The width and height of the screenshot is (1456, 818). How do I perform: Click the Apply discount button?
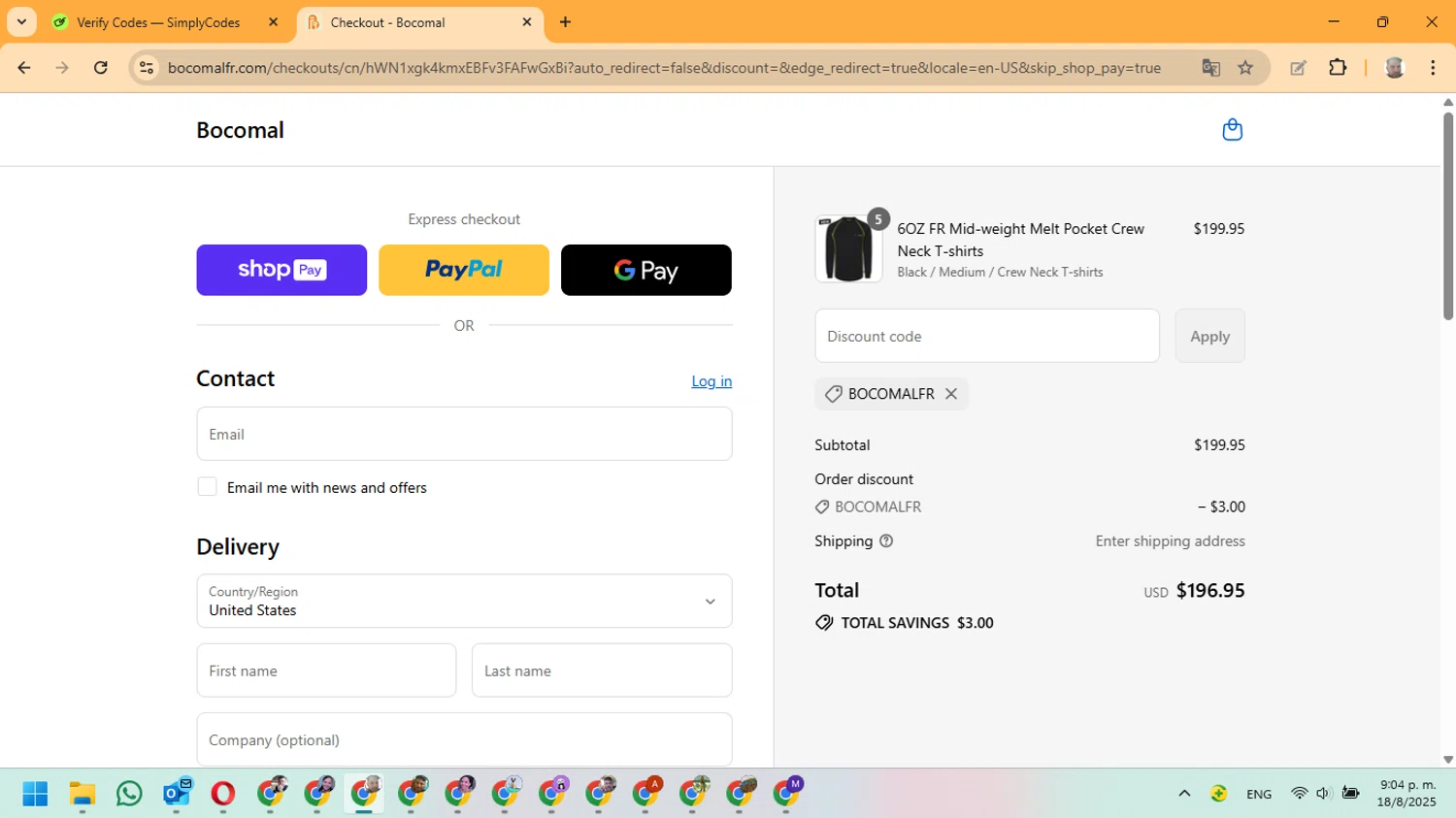[x=1209, y=336]
